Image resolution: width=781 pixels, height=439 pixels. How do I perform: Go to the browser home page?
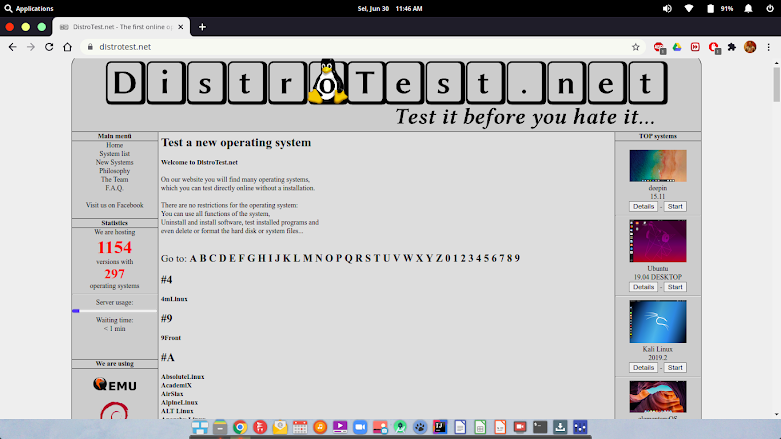pyautogui.click(x=67, y=47)
